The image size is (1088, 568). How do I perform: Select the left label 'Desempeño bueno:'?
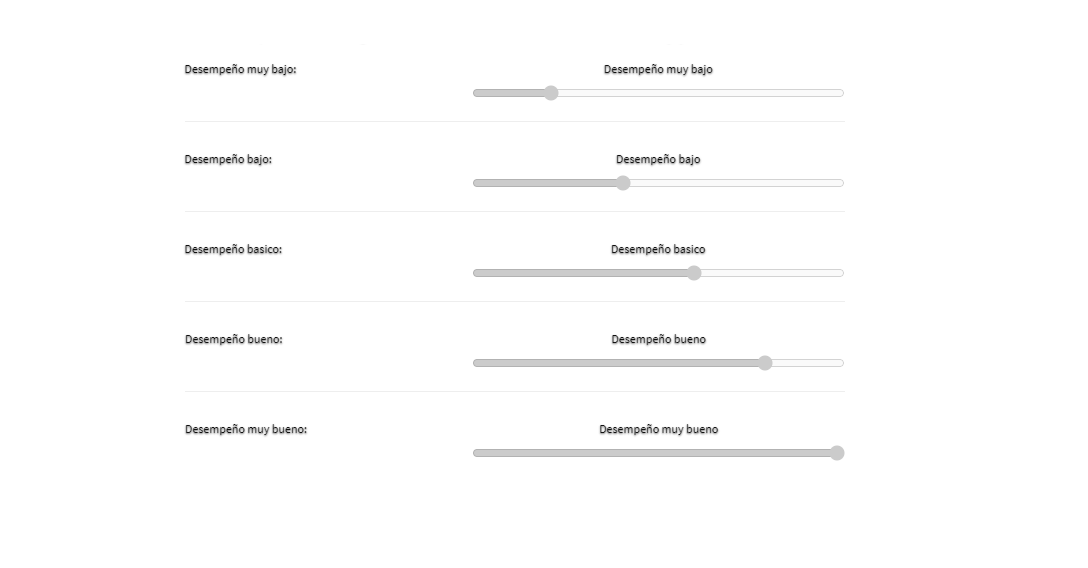pyautogui.click(x=234, y=339)
